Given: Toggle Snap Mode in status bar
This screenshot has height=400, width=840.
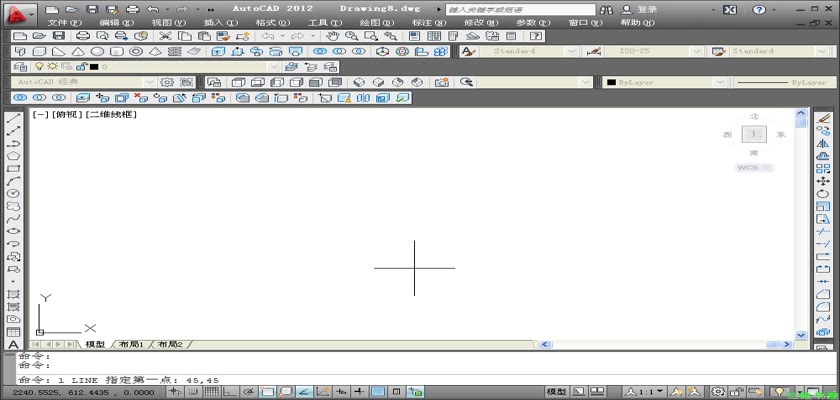Looking at the screenshot, I should 192,392.
